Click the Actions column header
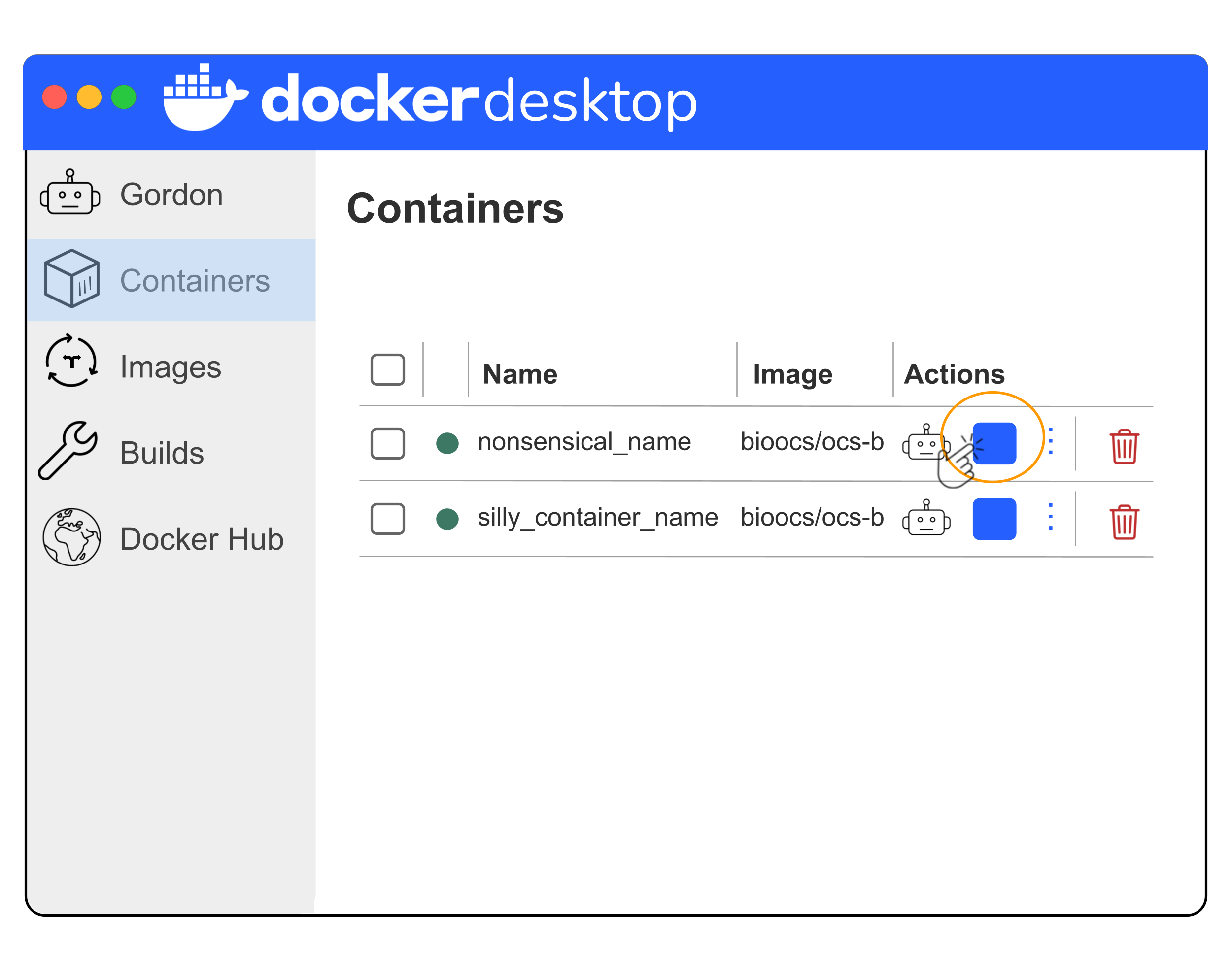This screenshot has height=962, width=1232. tap(955, 374)
